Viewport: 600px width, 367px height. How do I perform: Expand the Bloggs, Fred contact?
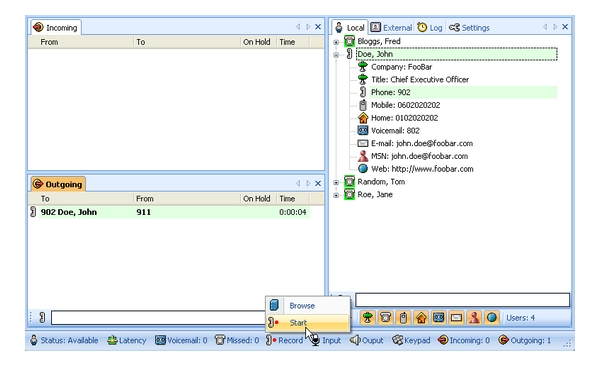(336, 42)
